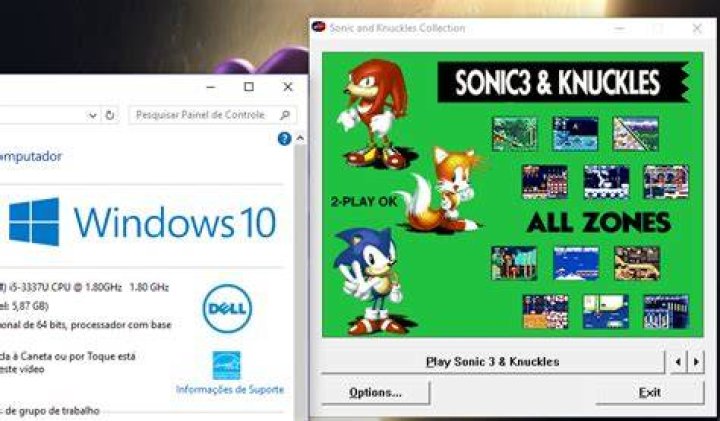The width and height of the screenshot is (720, 421).
Task: Click first zone thumbnail in second row
Action: [545, 182]
